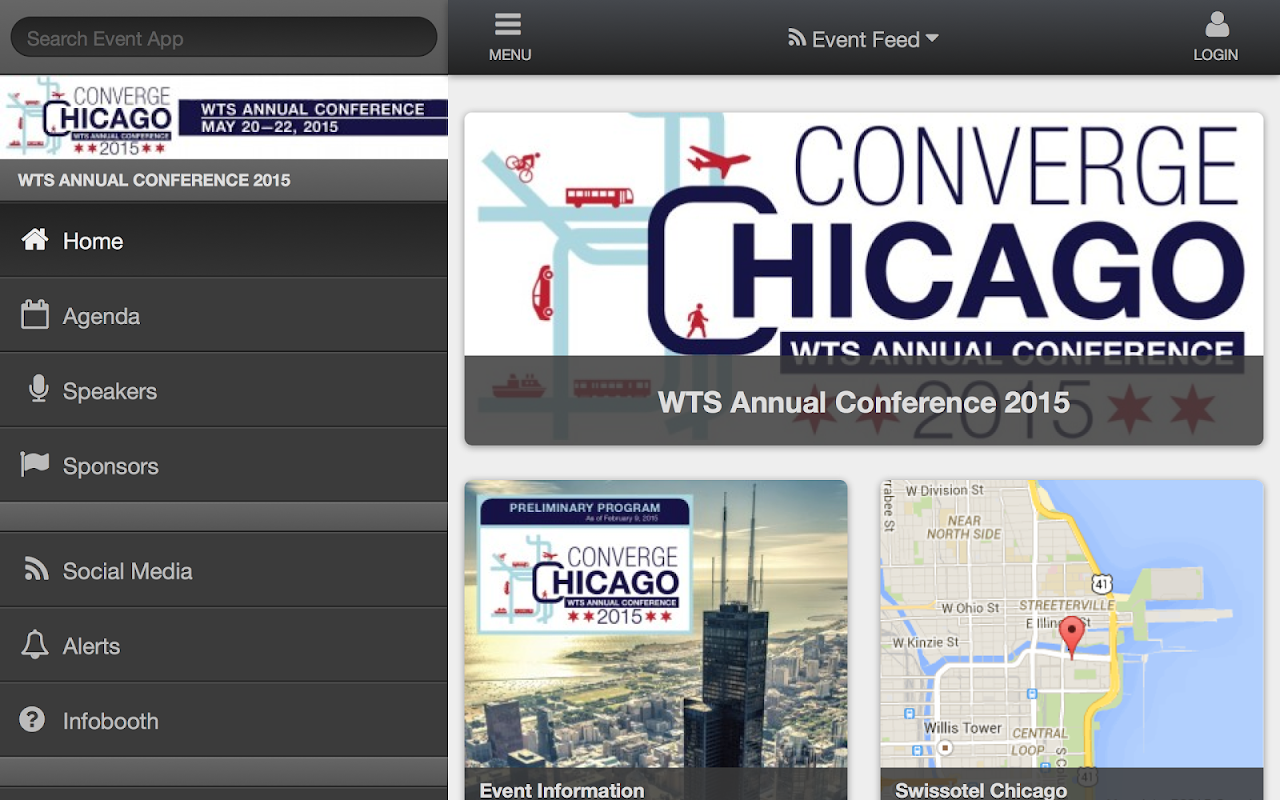
Task: Open the Agenda menu label
Action: [101, 316]
